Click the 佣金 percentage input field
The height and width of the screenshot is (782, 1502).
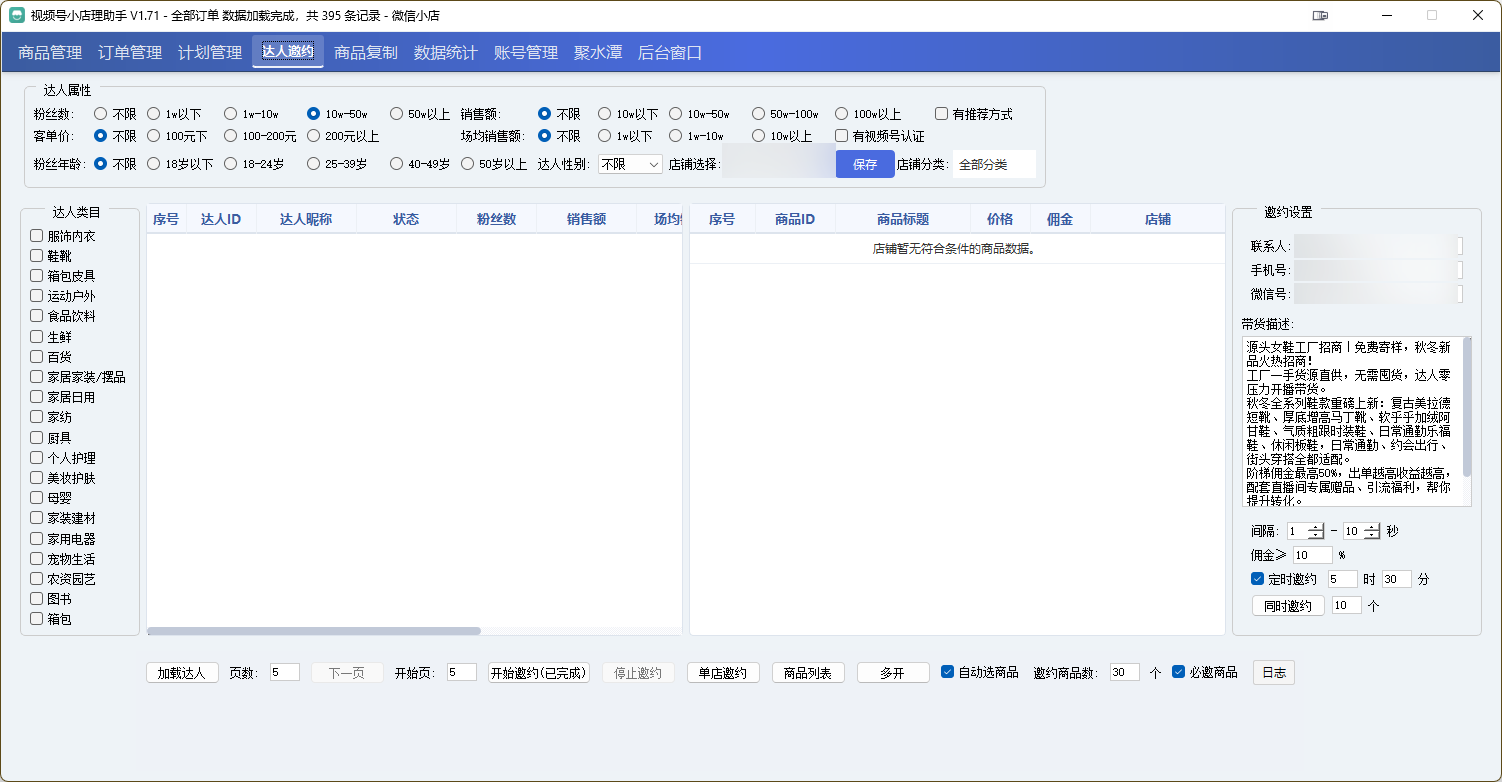[1313, 555]
